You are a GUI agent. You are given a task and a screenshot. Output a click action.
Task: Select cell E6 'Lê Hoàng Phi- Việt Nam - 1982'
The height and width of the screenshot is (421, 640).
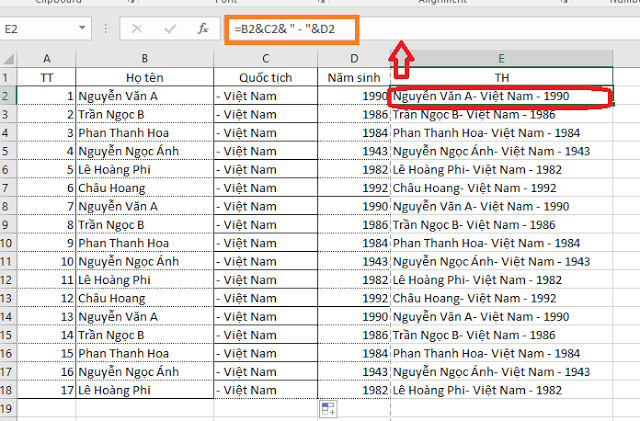tap(502, 169)
